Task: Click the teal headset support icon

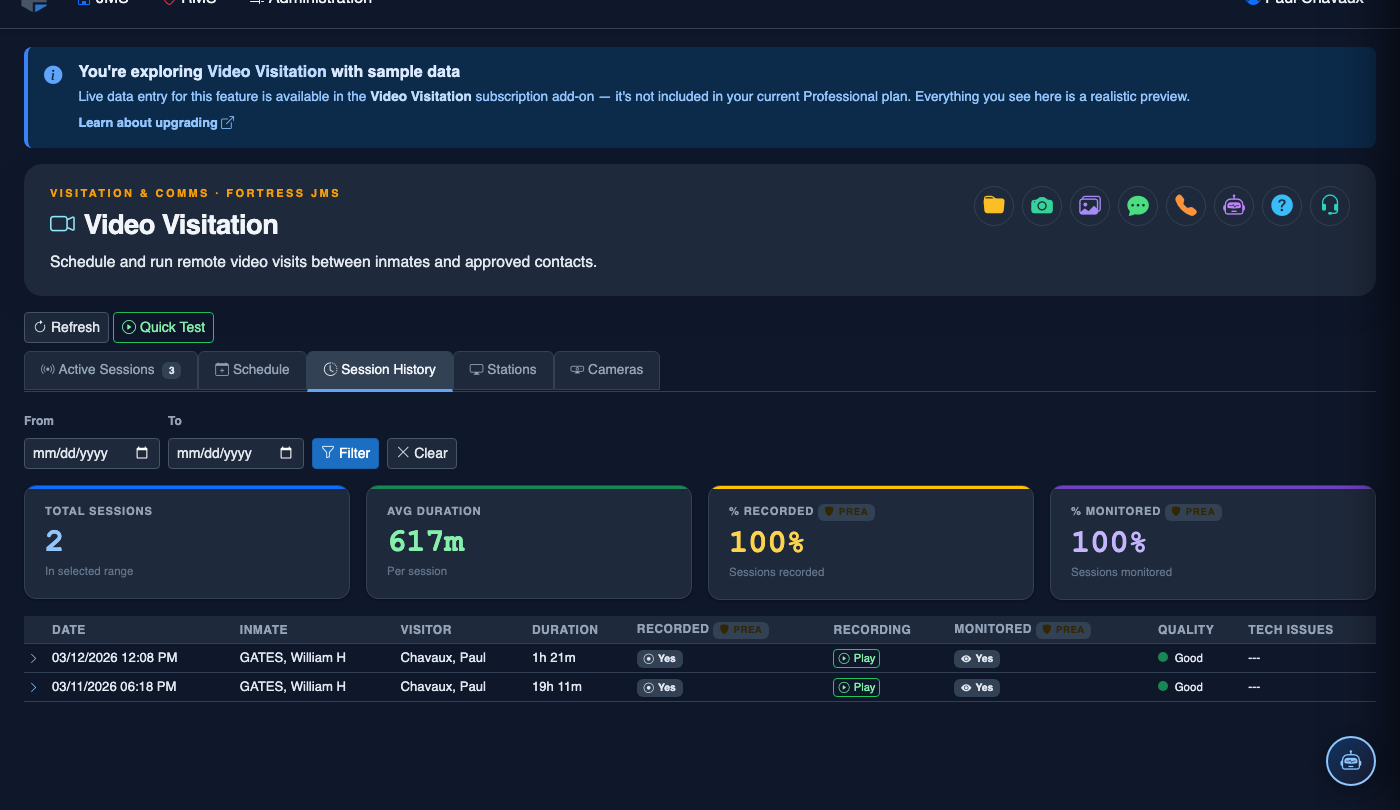Action: coord(1330,206)
